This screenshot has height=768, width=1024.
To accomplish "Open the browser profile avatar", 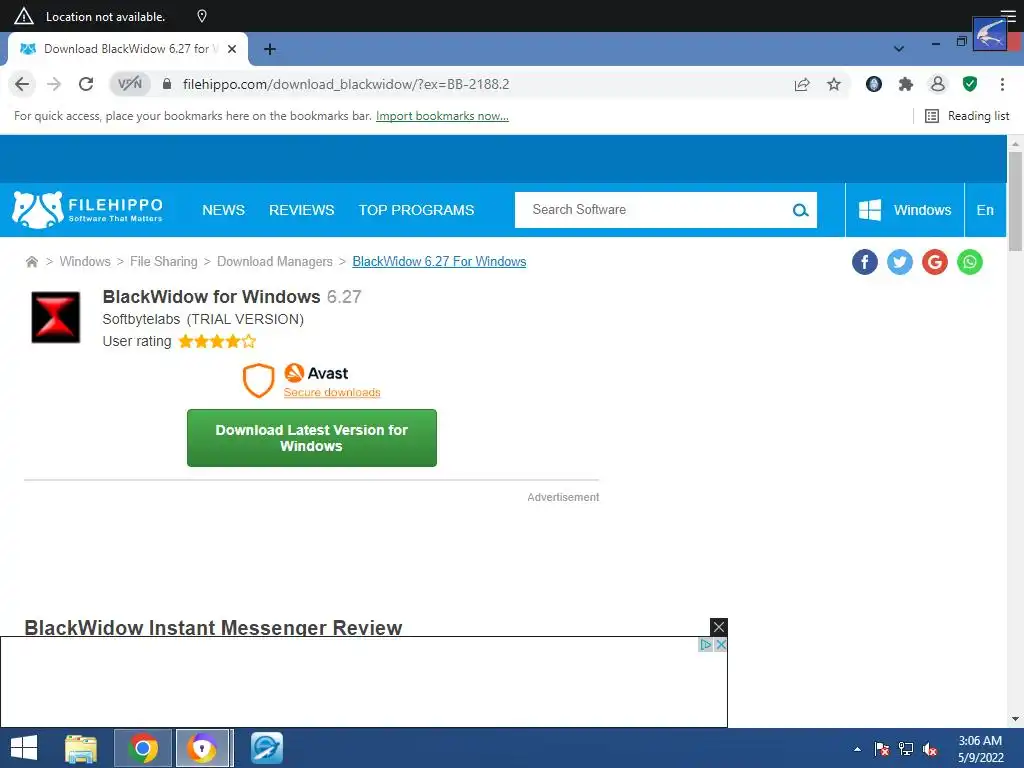I will tap(938, 84).
